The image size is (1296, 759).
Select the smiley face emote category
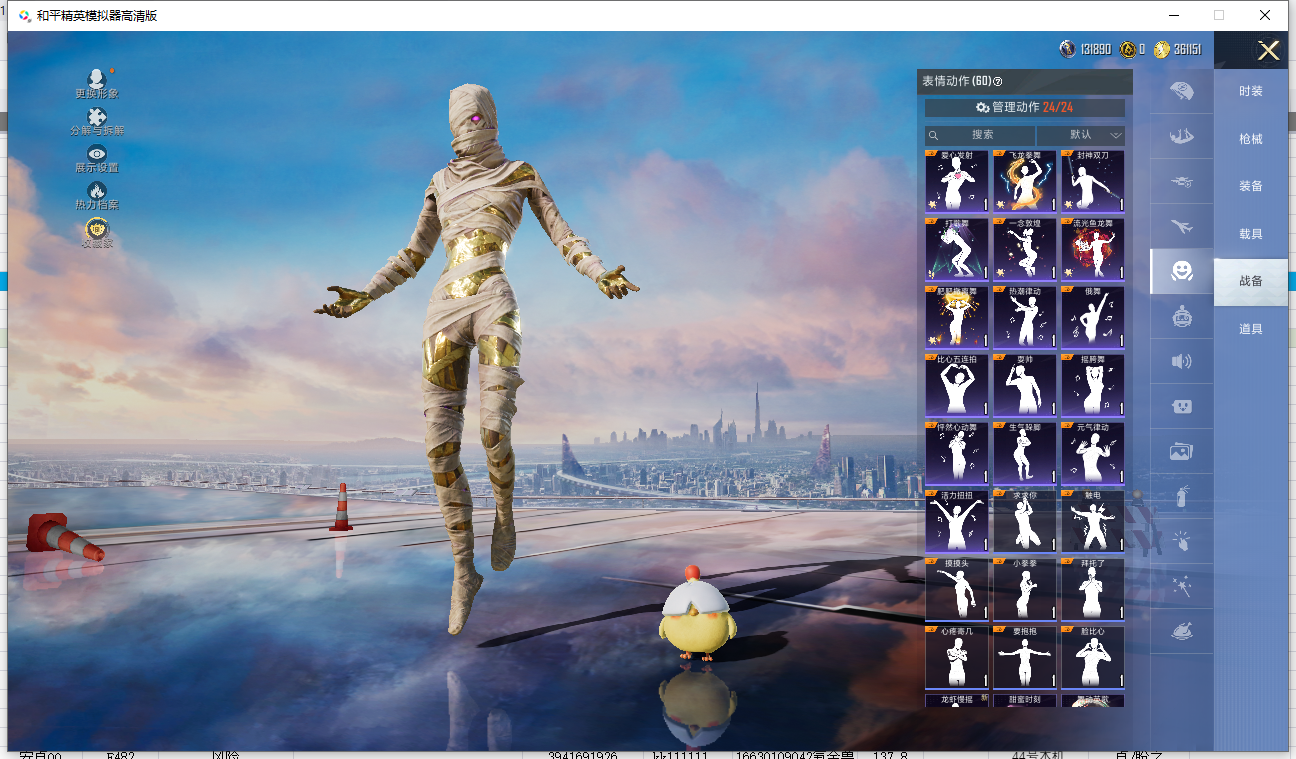[x=1182, y=271]
